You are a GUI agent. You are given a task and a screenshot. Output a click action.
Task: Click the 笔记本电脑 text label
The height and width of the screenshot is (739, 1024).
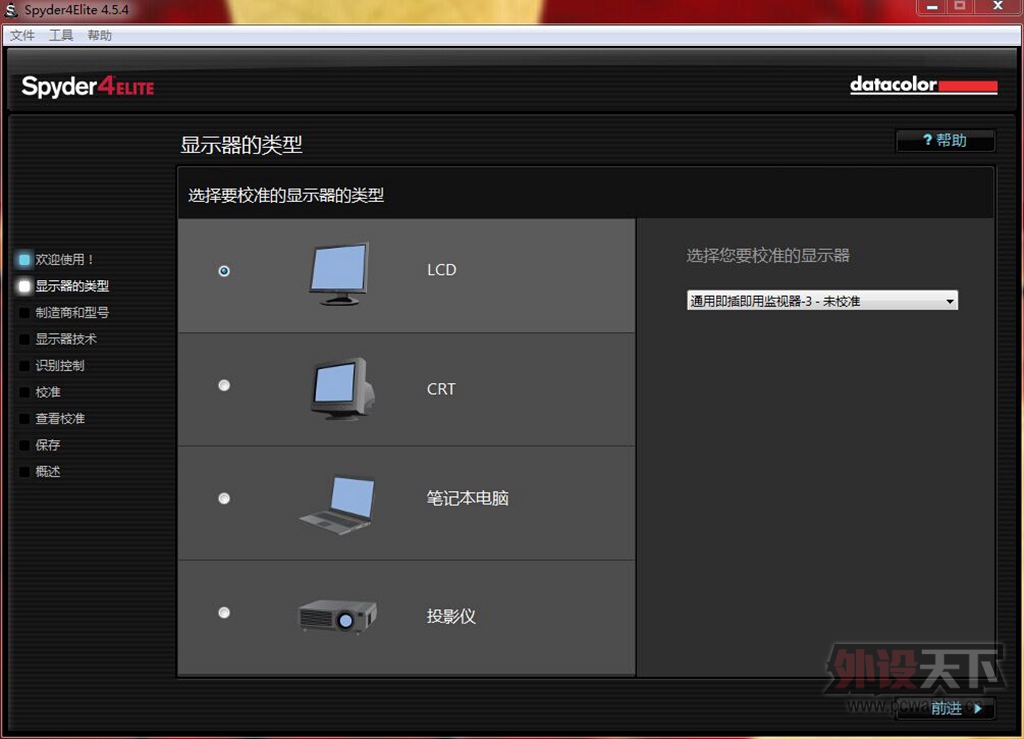(x=468, y=498)
